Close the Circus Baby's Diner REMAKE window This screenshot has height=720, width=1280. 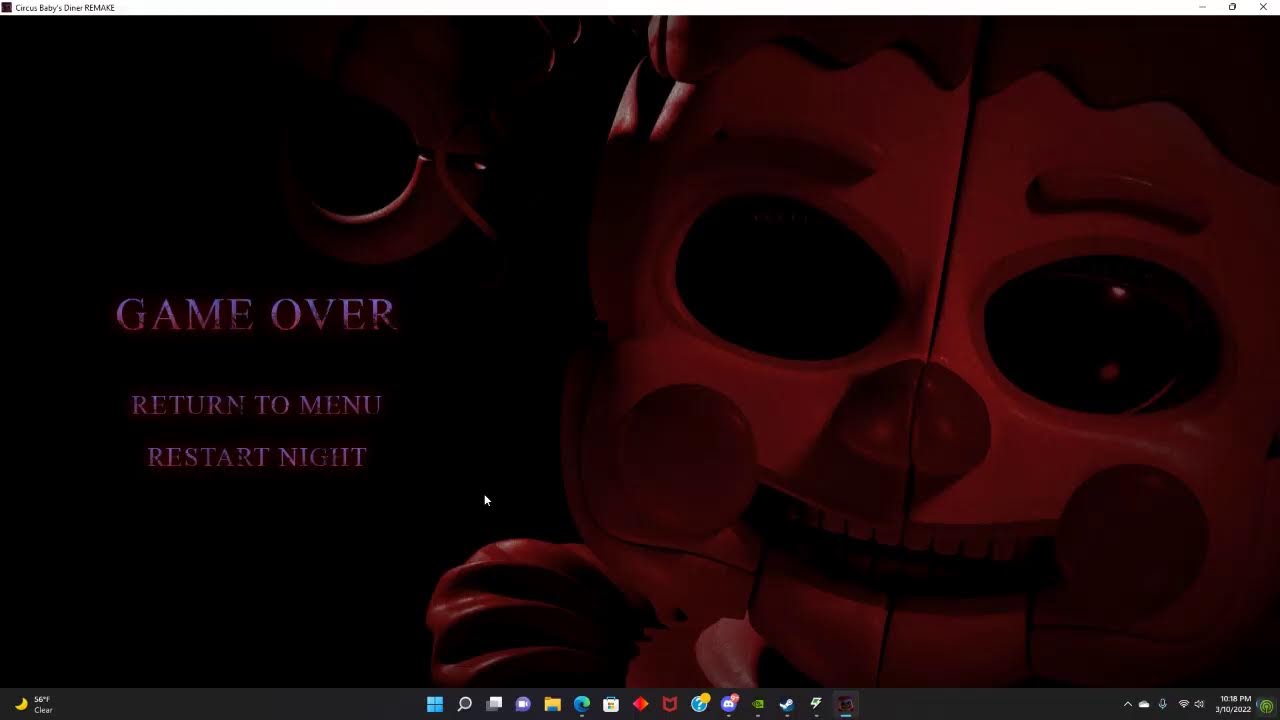(x=1263, y=7)
